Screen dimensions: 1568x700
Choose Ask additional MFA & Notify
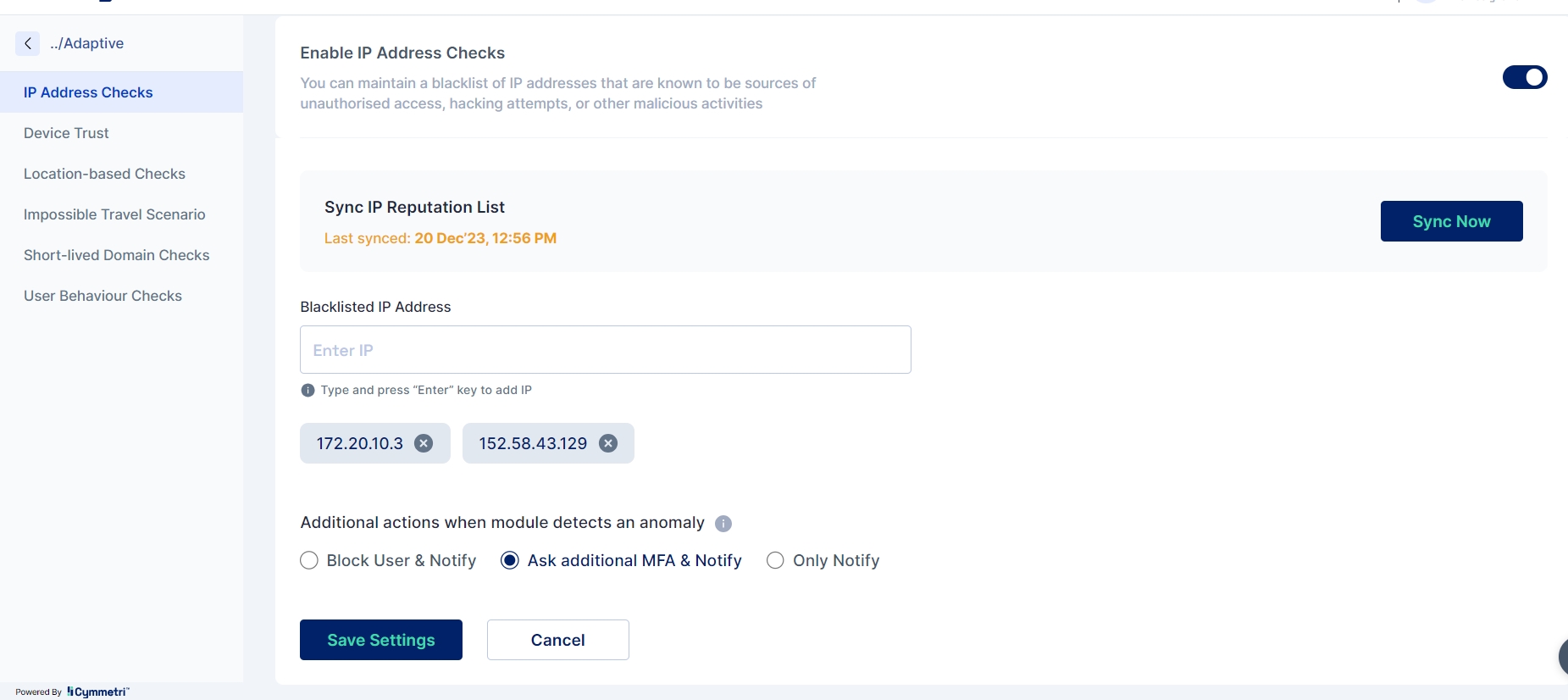tap(510, 561)
